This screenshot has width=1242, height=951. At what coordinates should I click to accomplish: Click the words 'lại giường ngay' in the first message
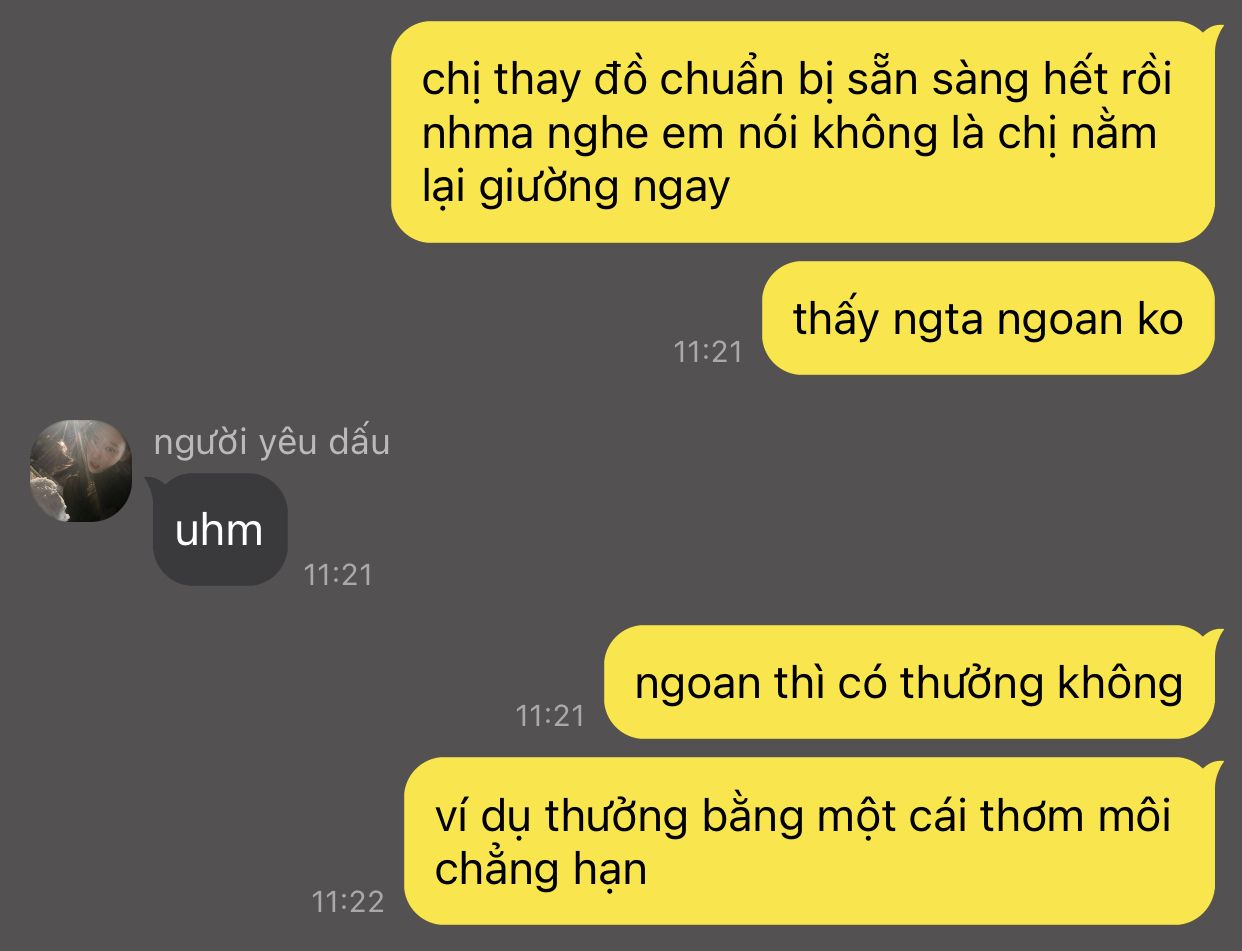click(x=576, y=187)
